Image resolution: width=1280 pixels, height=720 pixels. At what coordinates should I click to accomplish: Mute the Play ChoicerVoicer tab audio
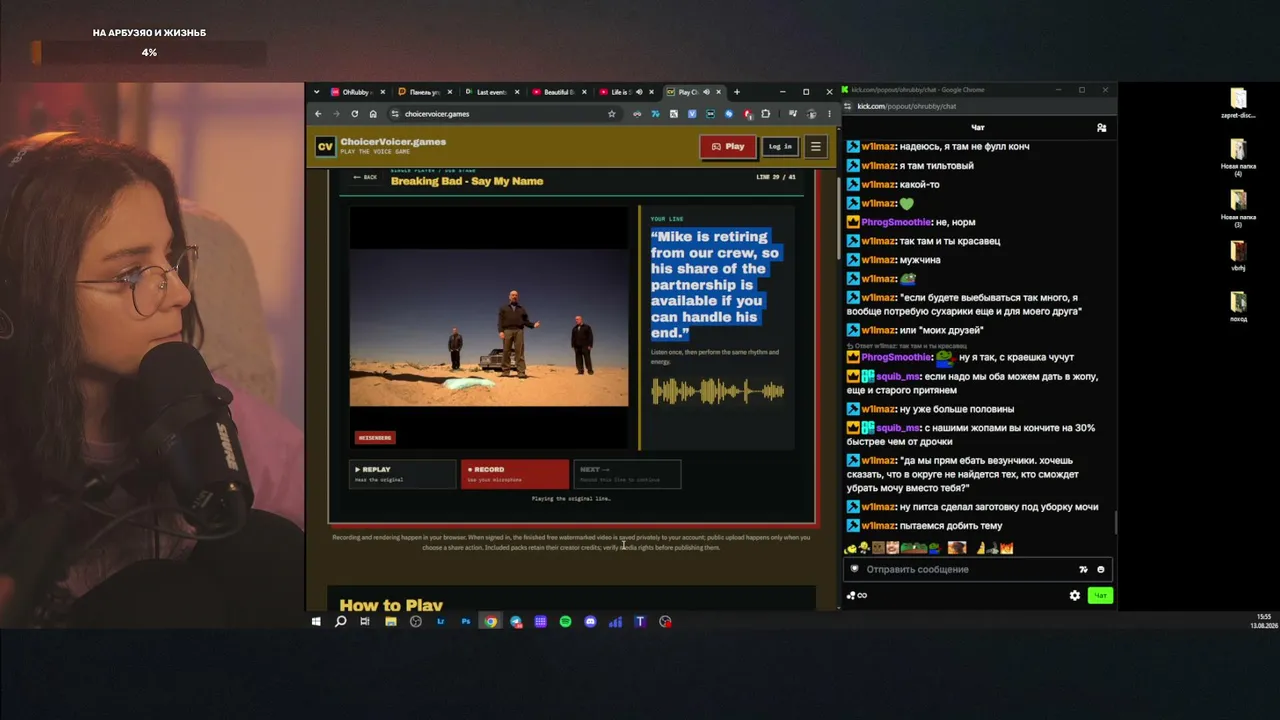point(706,92)
